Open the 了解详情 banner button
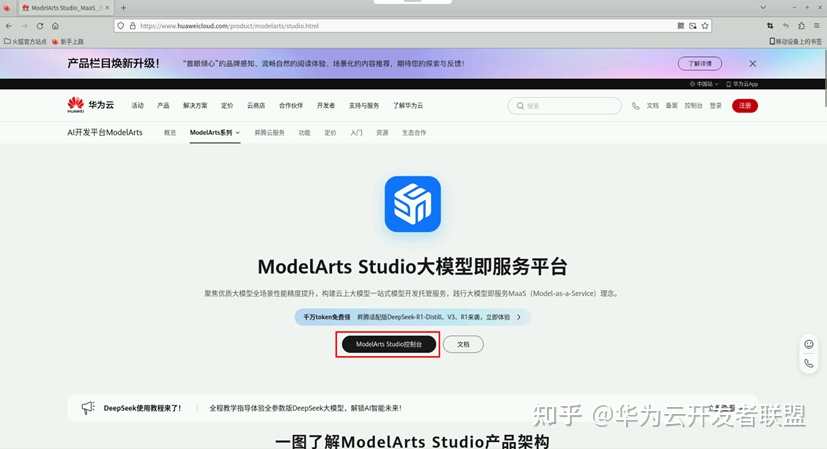This screenshot has width=827, height=449. point(699,63)
